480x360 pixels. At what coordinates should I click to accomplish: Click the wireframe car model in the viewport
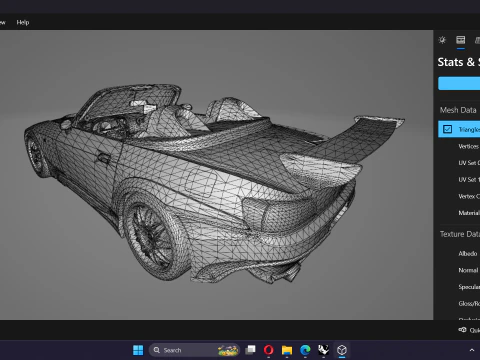pos(213,183)
